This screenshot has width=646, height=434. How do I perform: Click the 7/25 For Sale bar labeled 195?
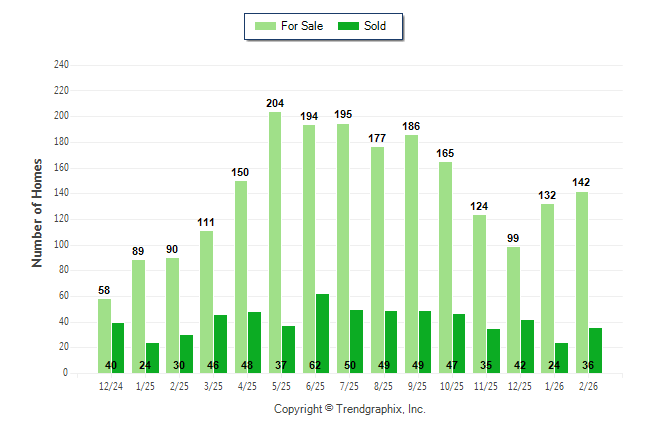343,248
